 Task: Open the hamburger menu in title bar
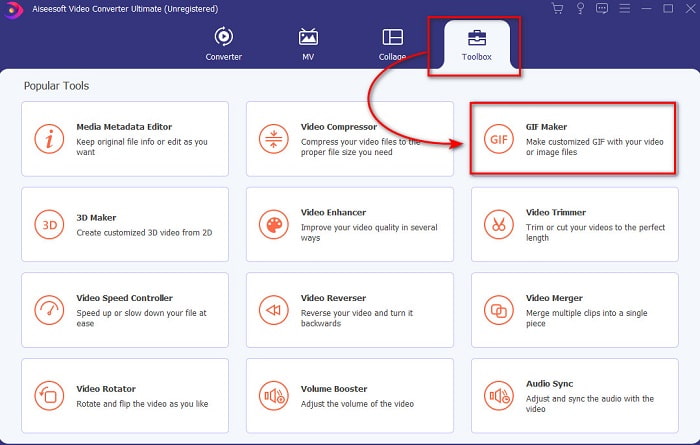[x=625, y=8]
